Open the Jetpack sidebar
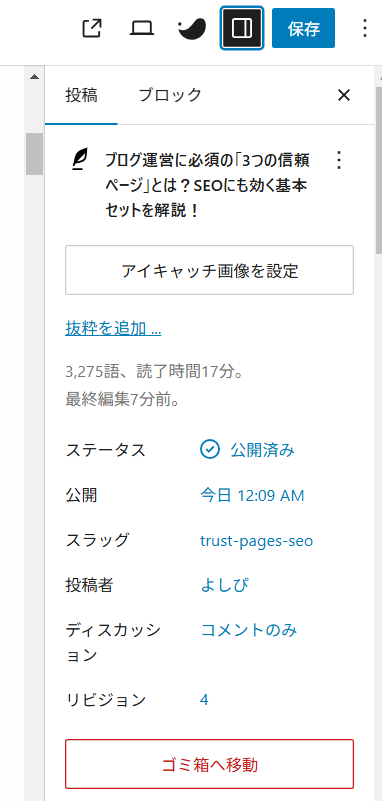This screenshot has height=801, width=382. [x=192, y=28]
